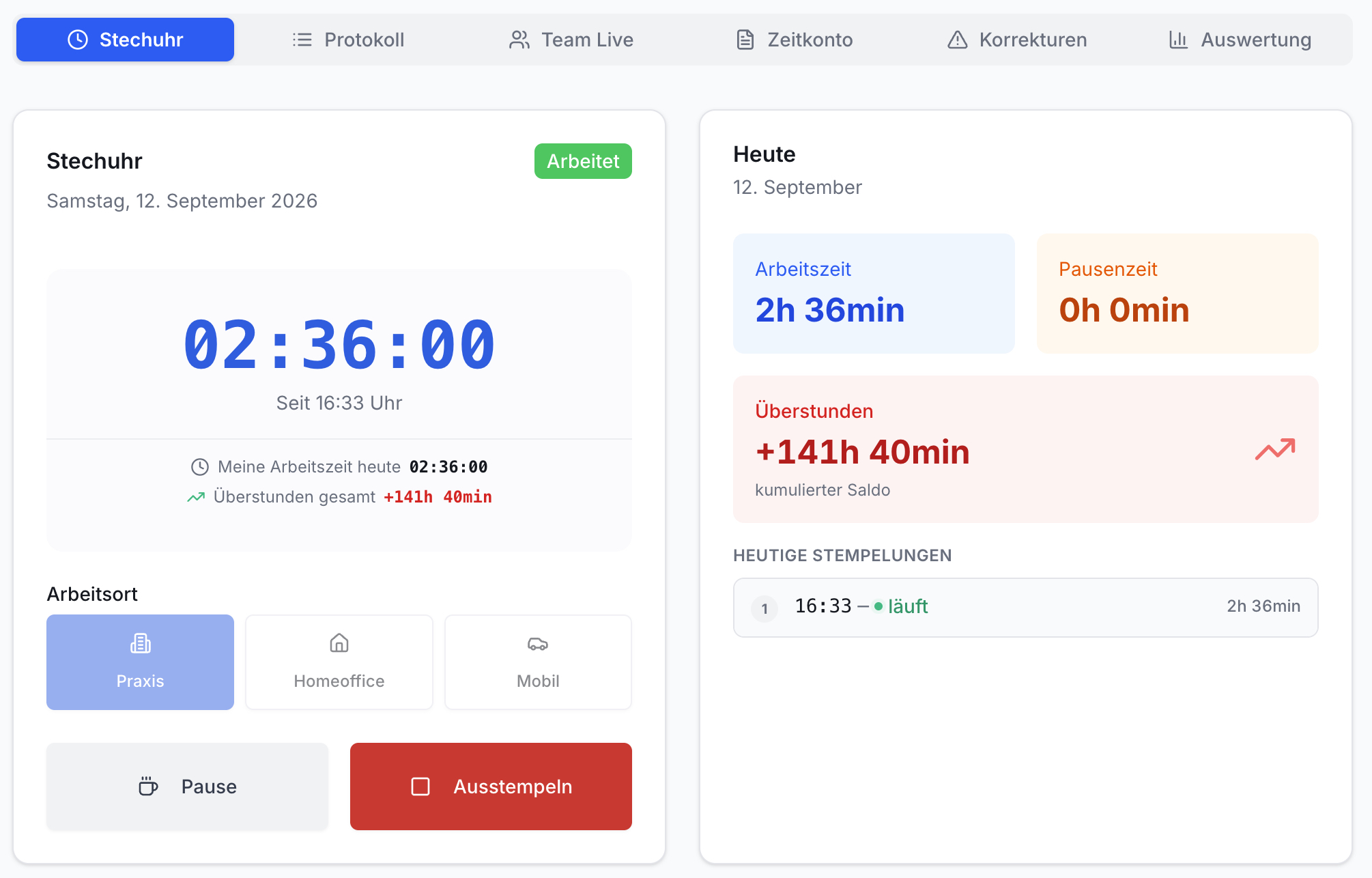Click the 02:36:00 running timer

339,345
